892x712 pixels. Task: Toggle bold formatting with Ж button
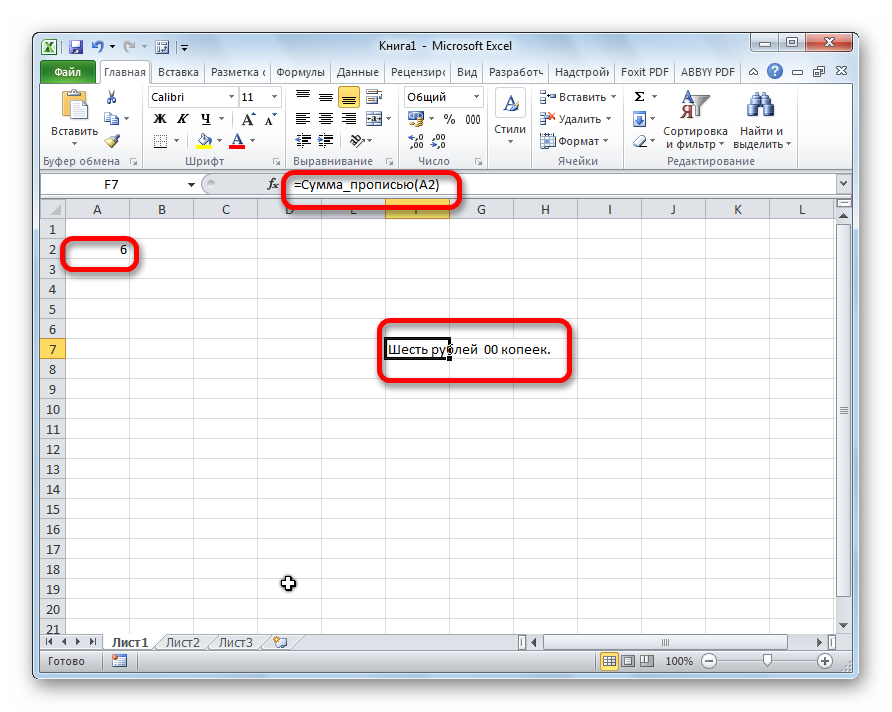159,119
